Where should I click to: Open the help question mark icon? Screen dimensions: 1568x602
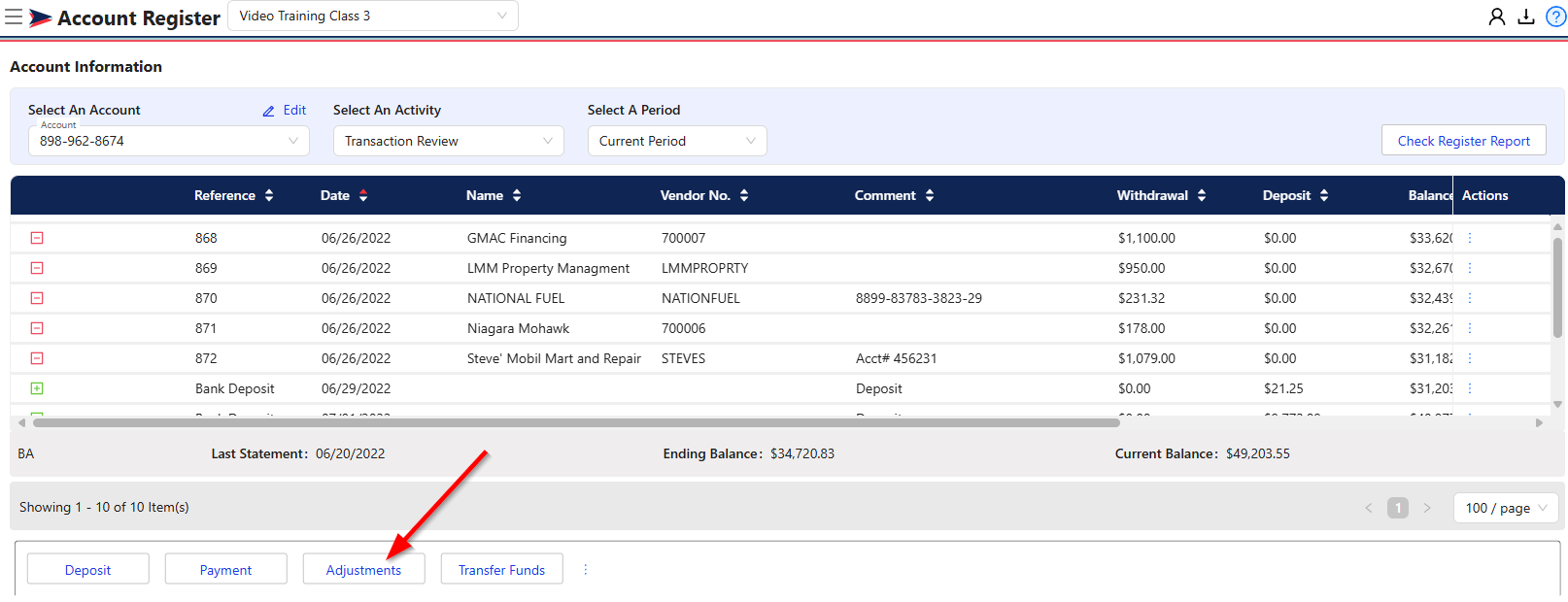pyautogui.click(x=1555, y=17)
